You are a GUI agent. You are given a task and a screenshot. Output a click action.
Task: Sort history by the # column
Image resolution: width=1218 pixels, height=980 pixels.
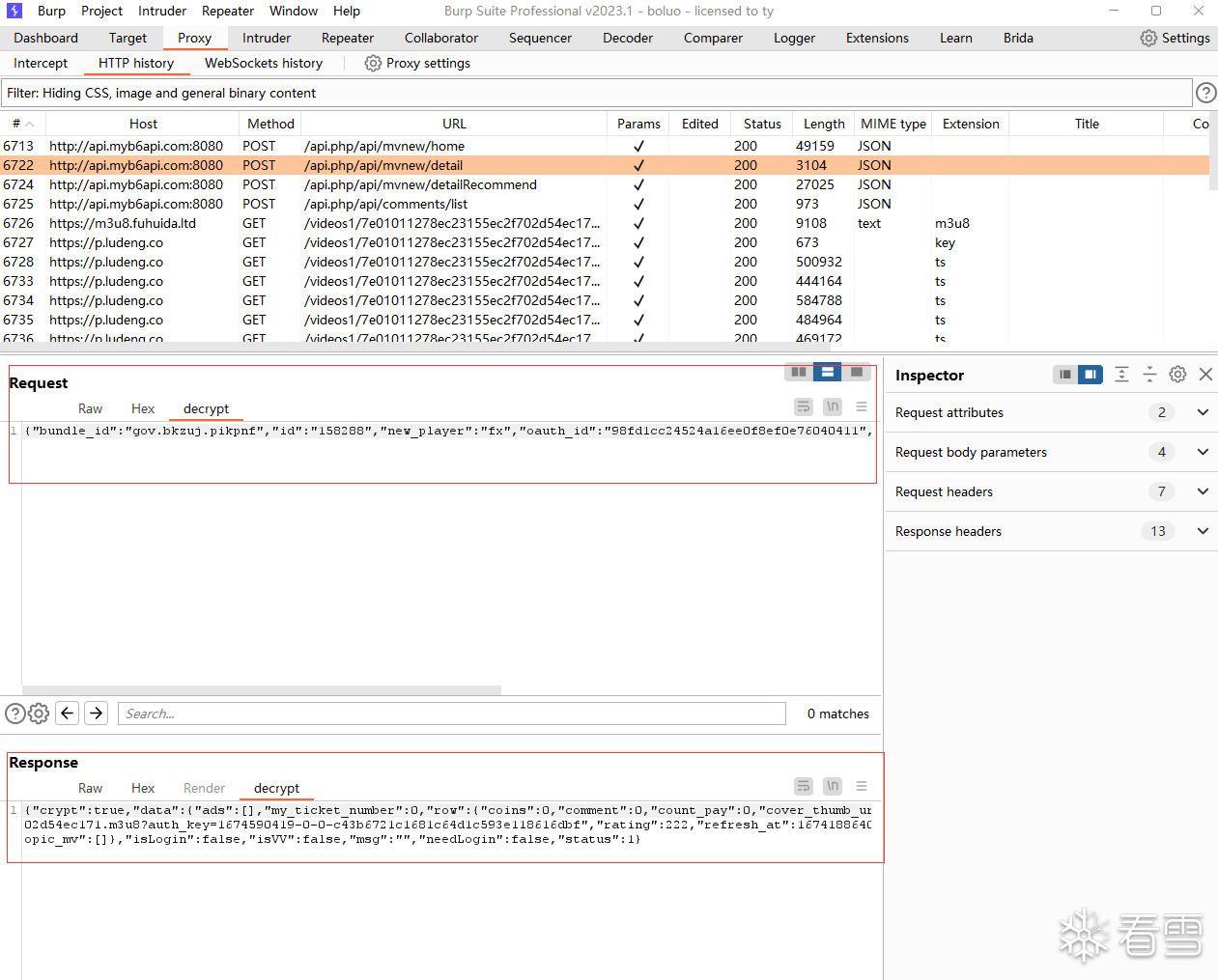click(x=23, y=124)
